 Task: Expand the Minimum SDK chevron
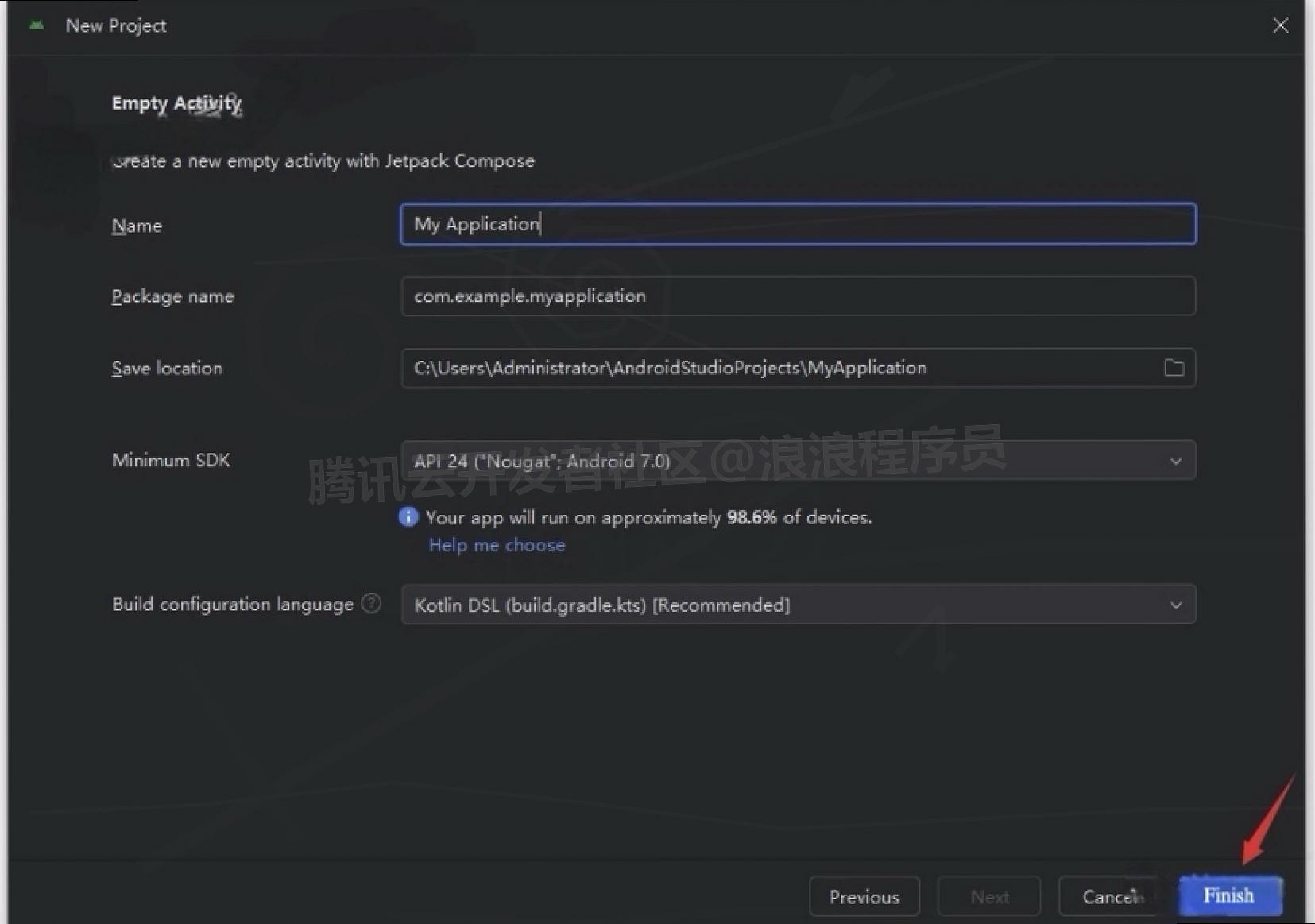point(1175,460)
